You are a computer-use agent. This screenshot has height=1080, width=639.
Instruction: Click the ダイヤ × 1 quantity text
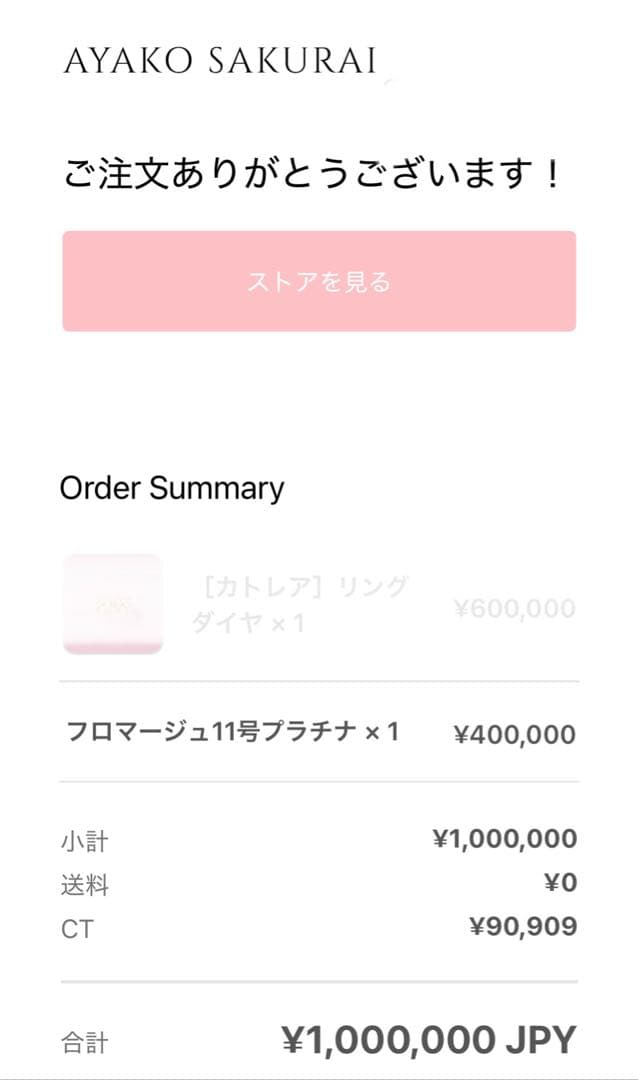[247, 624]
